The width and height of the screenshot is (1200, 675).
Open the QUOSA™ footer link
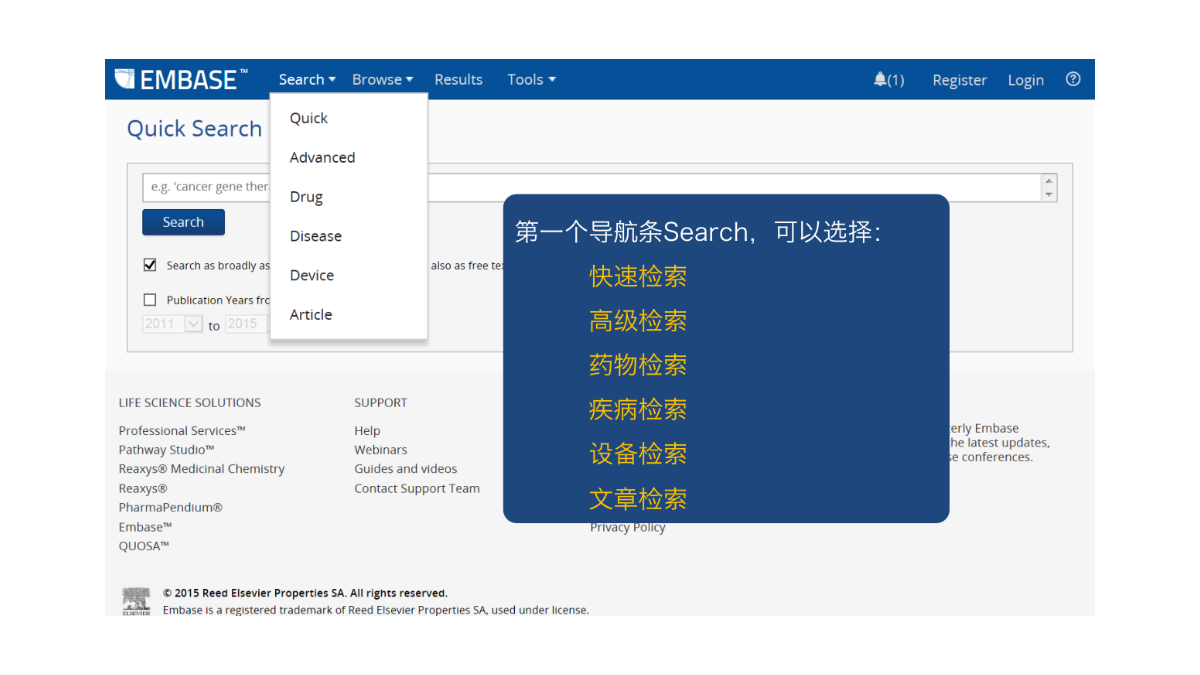pos(144,546)
